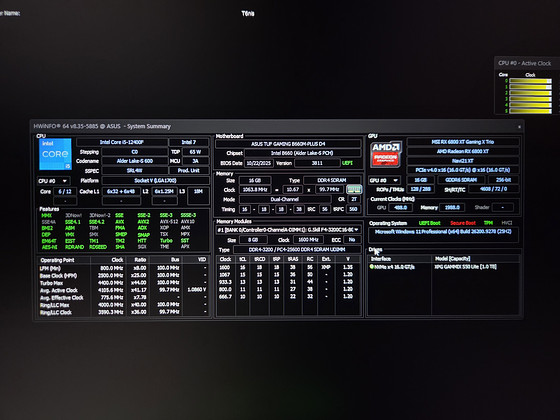Click the PCIe v4.0 x16 link field
Image resolution: width=560 pixels, height=420 pixels.
(x=462, y=170)
